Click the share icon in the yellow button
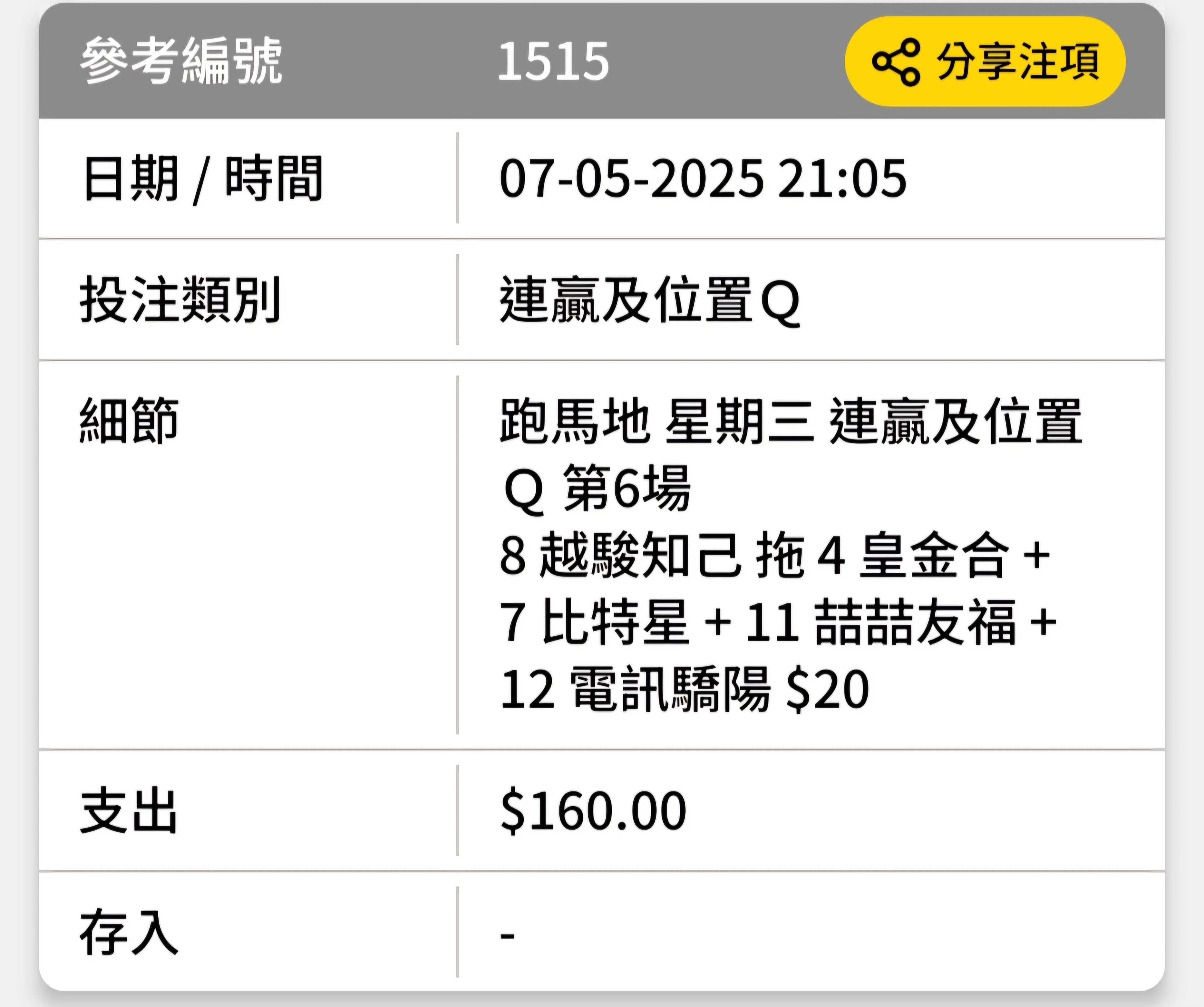The image size is (1204, 1007). click(x=895, y=62)
